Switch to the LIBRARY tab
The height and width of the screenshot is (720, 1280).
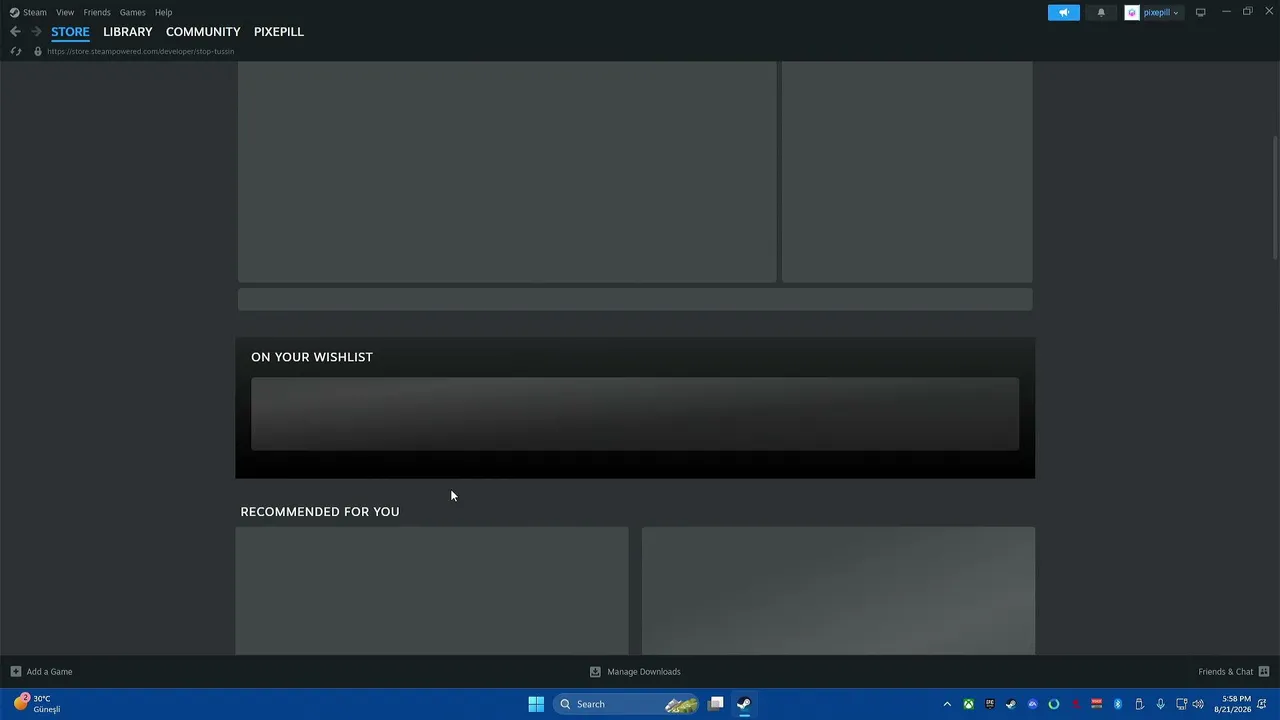tap(127, 32)
